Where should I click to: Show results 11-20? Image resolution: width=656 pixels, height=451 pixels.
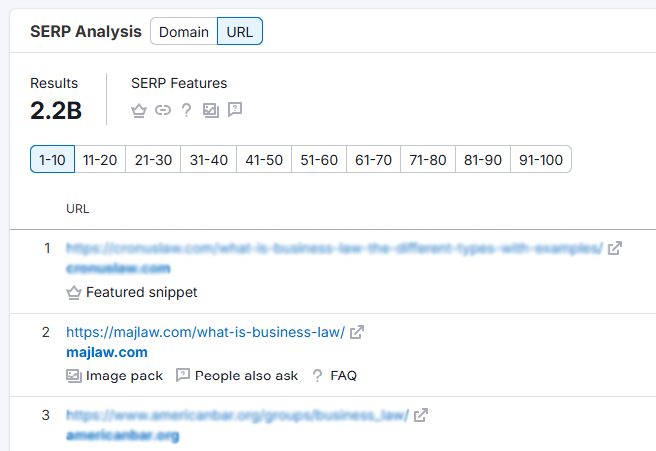(x=100, y=159)
